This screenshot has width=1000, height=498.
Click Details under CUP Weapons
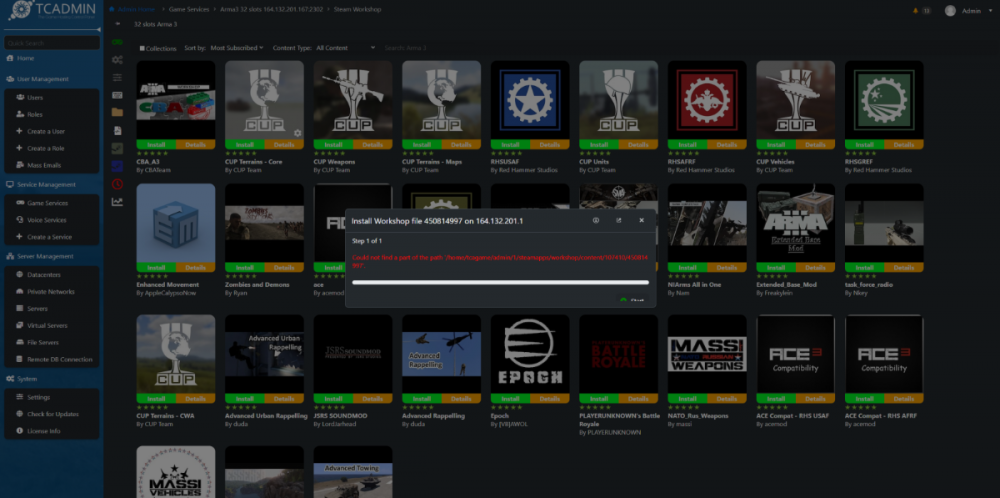coord(372,145)
